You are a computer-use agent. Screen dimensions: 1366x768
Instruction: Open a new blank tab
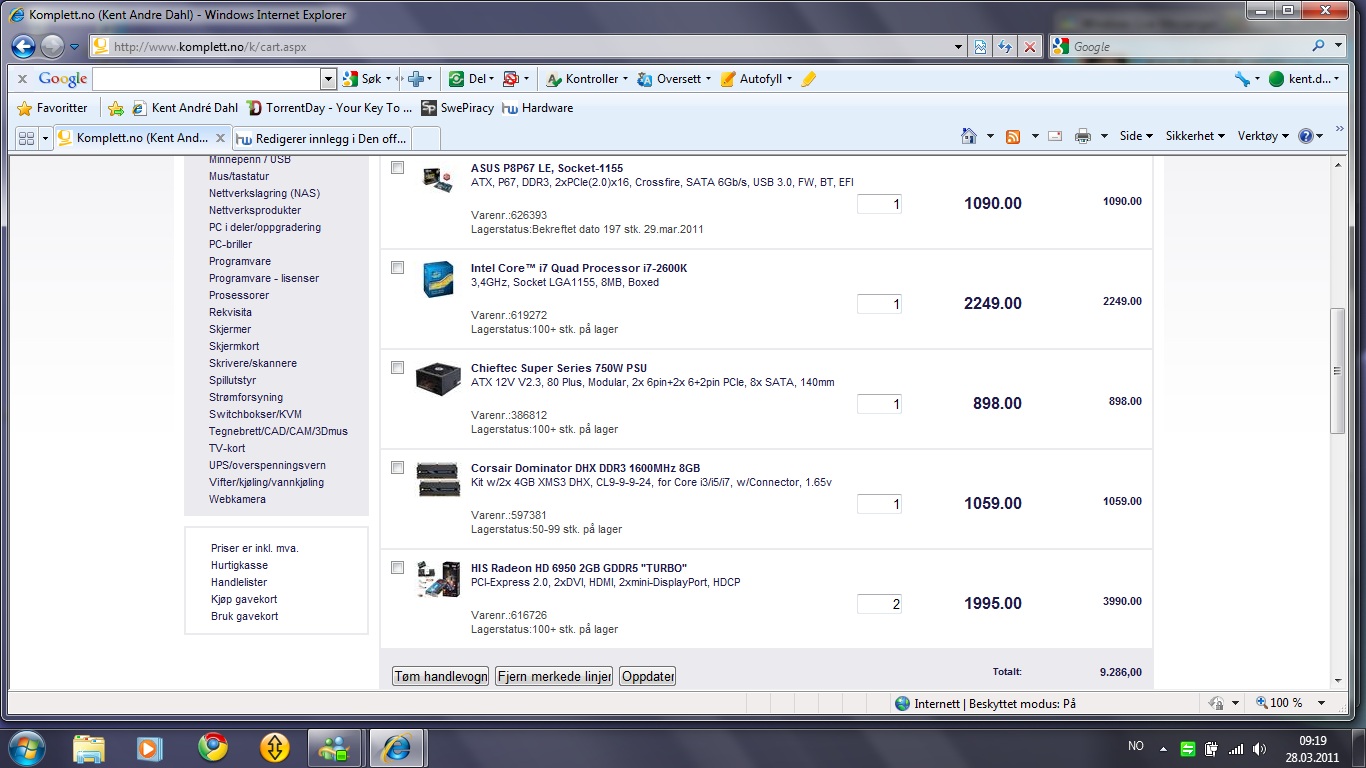425,138
